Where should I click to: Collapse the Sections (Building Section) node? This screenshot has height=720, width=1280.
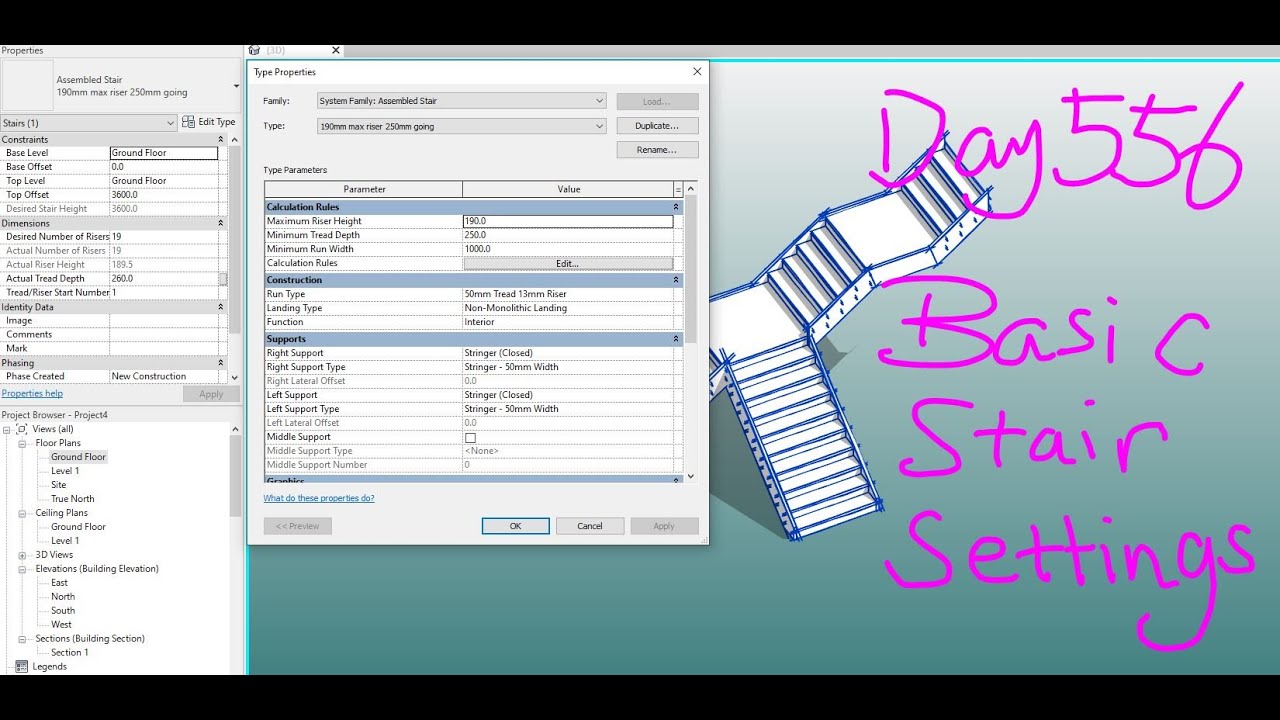(x=22, y=639)
